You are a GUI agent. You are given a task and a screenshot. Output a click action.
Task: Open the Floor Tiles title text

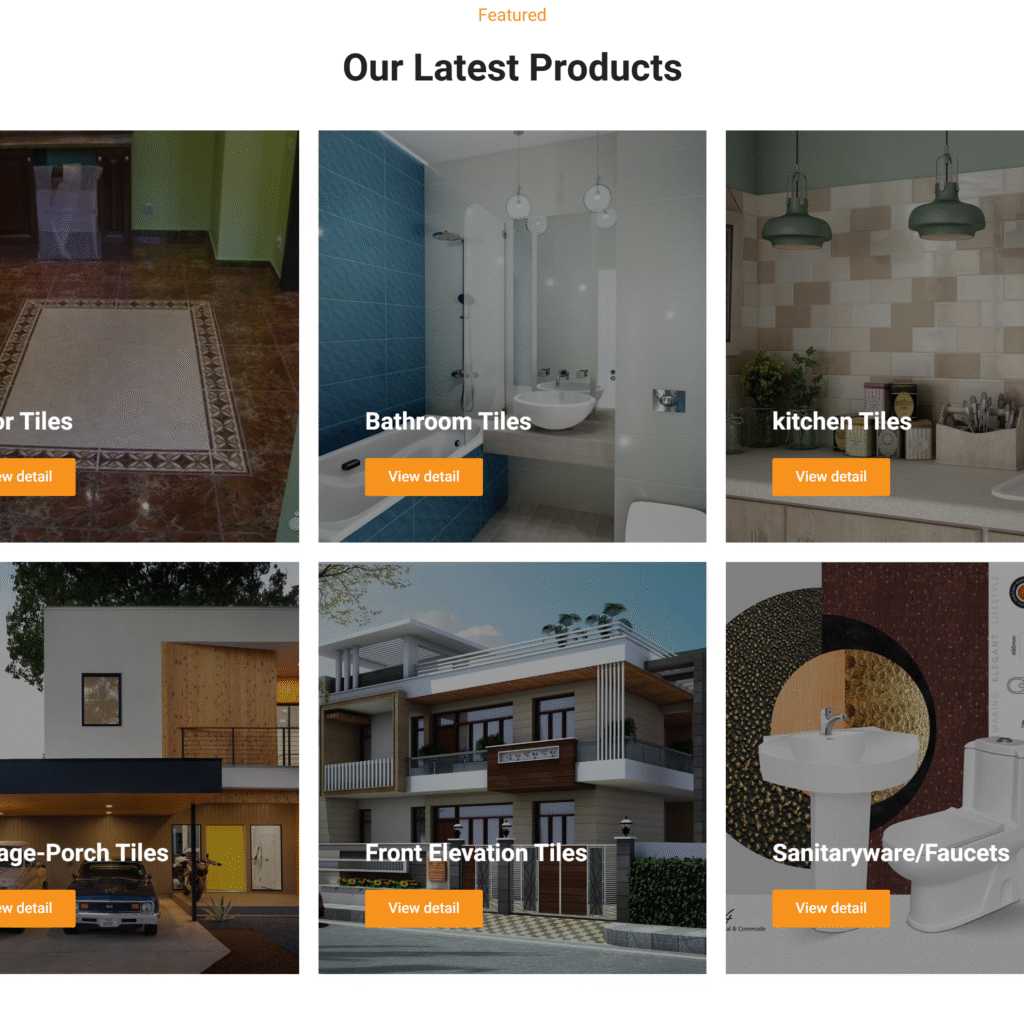(36, 421)
